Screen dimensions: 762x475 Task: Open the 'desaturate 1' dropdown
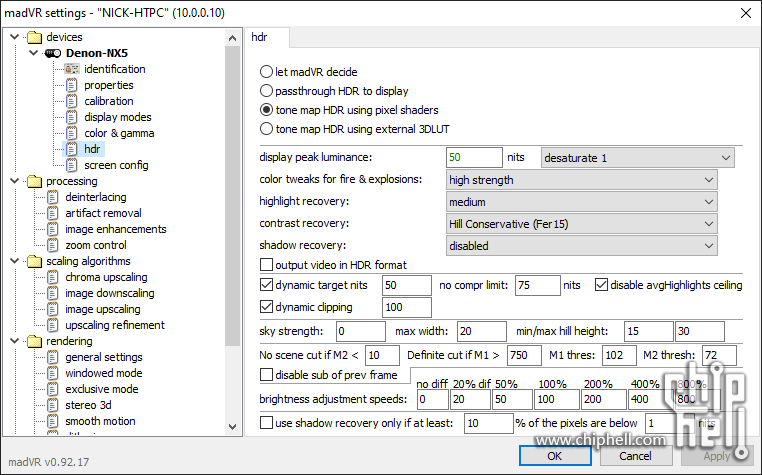pyautogui.click(x=638, y=158)
